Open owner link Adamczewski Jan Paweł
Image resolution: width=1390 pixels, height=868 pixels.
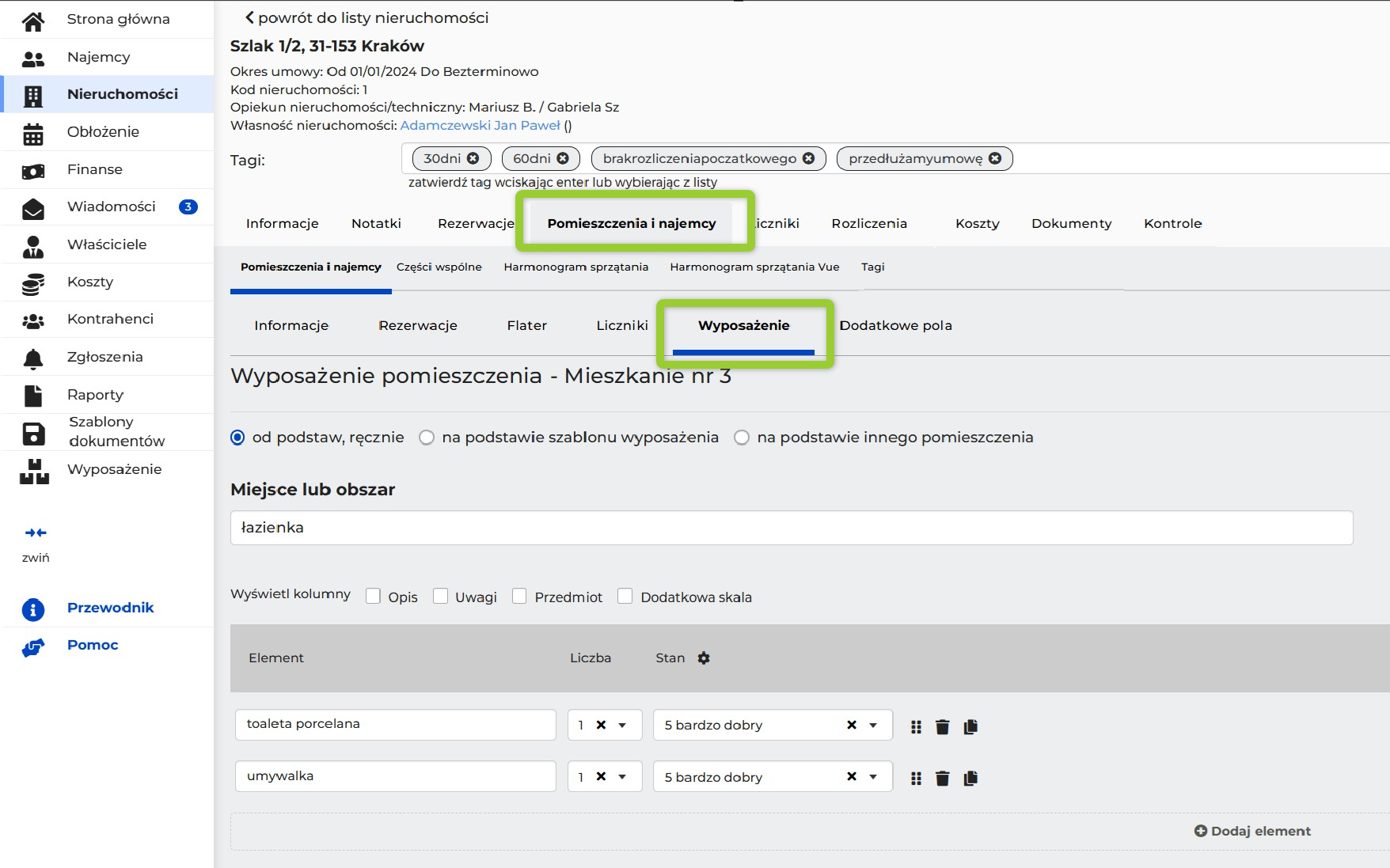pos(480,126)
